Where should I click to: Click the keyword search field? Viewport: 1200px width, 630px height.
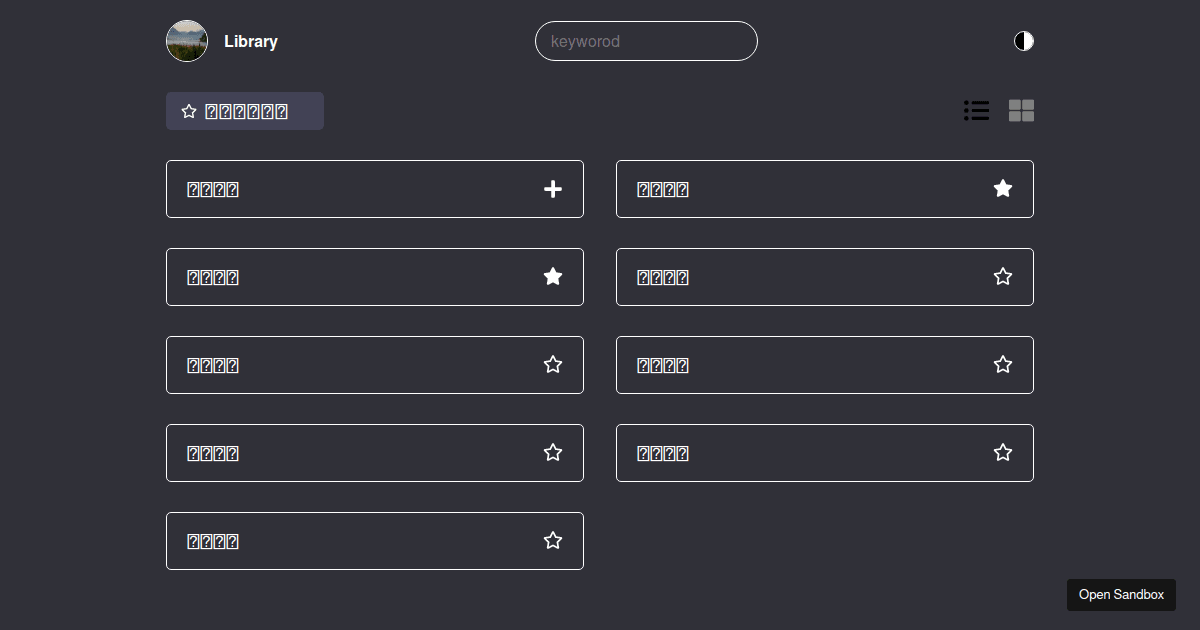646,41
